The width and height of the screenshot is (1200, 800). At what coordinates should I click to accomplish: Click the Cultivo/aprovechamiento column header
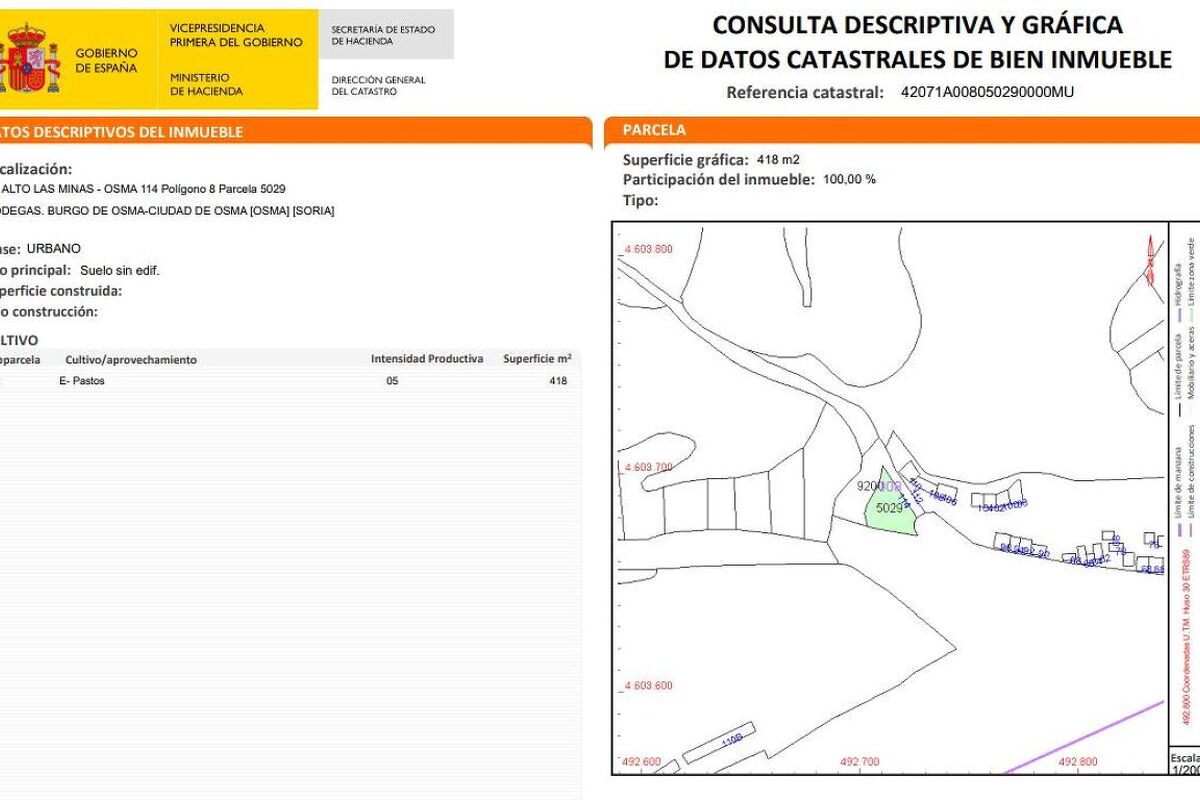(131, 359)
